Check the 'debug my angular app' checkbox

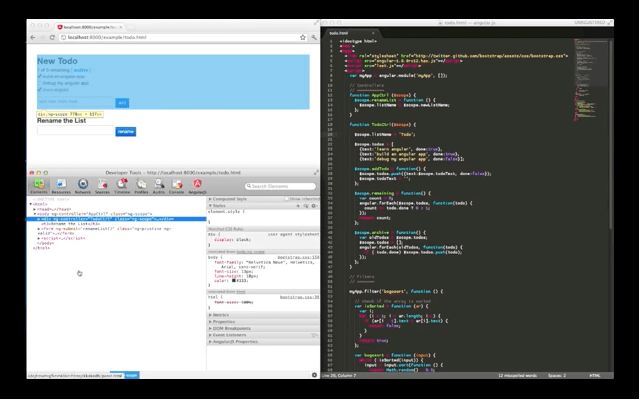click(x=40, y=83)
